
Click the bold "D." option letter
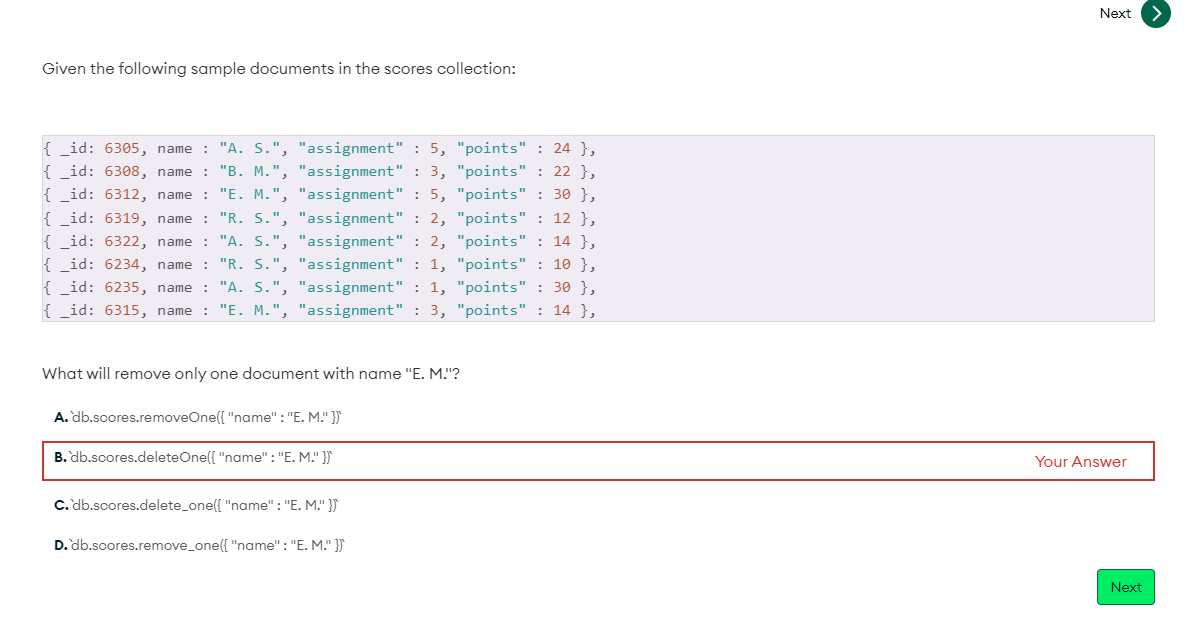click(61, 545)
